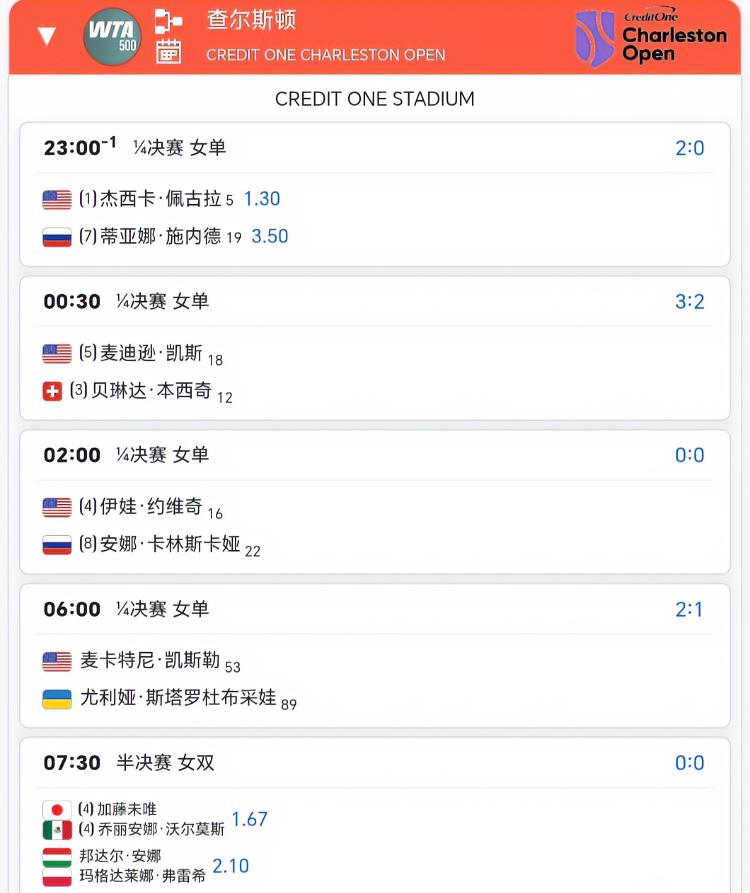Click the Credit One Stadium court header
Image resolution: width=750 pixels, height=893 pixels.
click(374, 99)
